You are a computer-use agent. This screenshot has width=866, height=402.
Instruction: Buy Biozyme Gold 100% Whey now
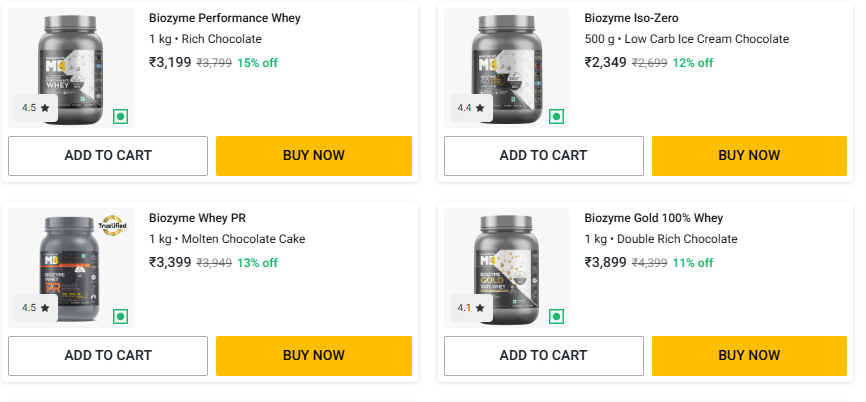coord(749,355)
